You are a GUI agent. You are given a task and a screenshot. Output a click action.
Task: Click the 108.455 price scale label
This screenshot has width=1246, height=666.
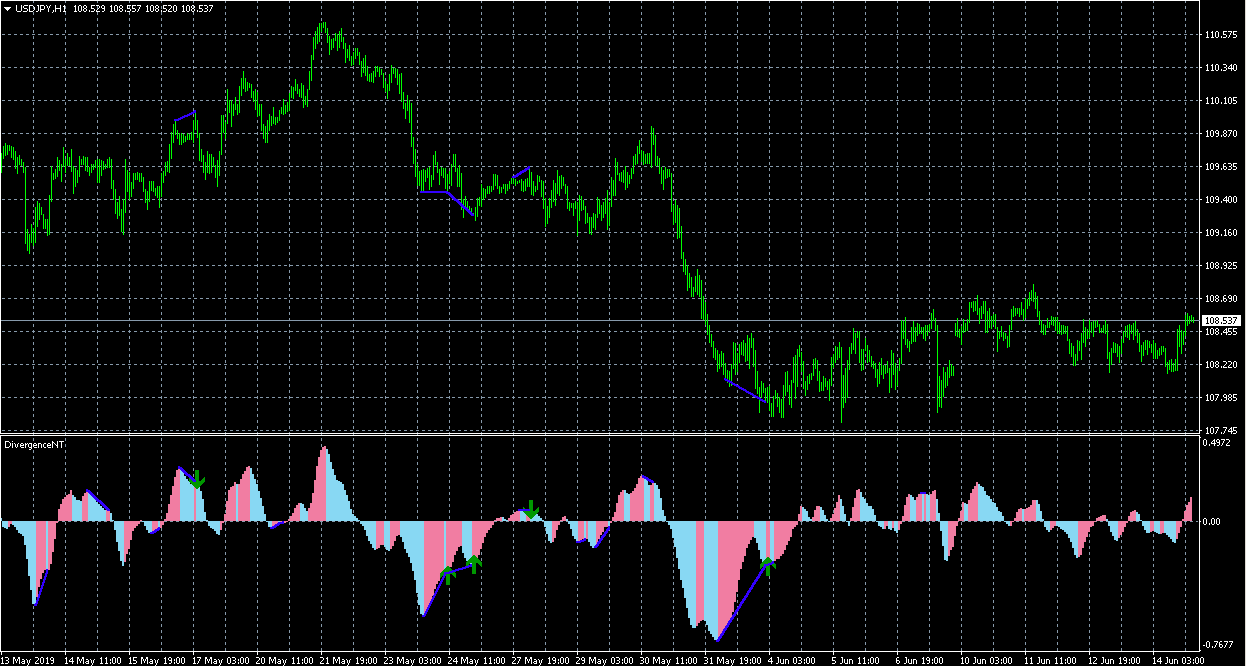[1221, 332]
